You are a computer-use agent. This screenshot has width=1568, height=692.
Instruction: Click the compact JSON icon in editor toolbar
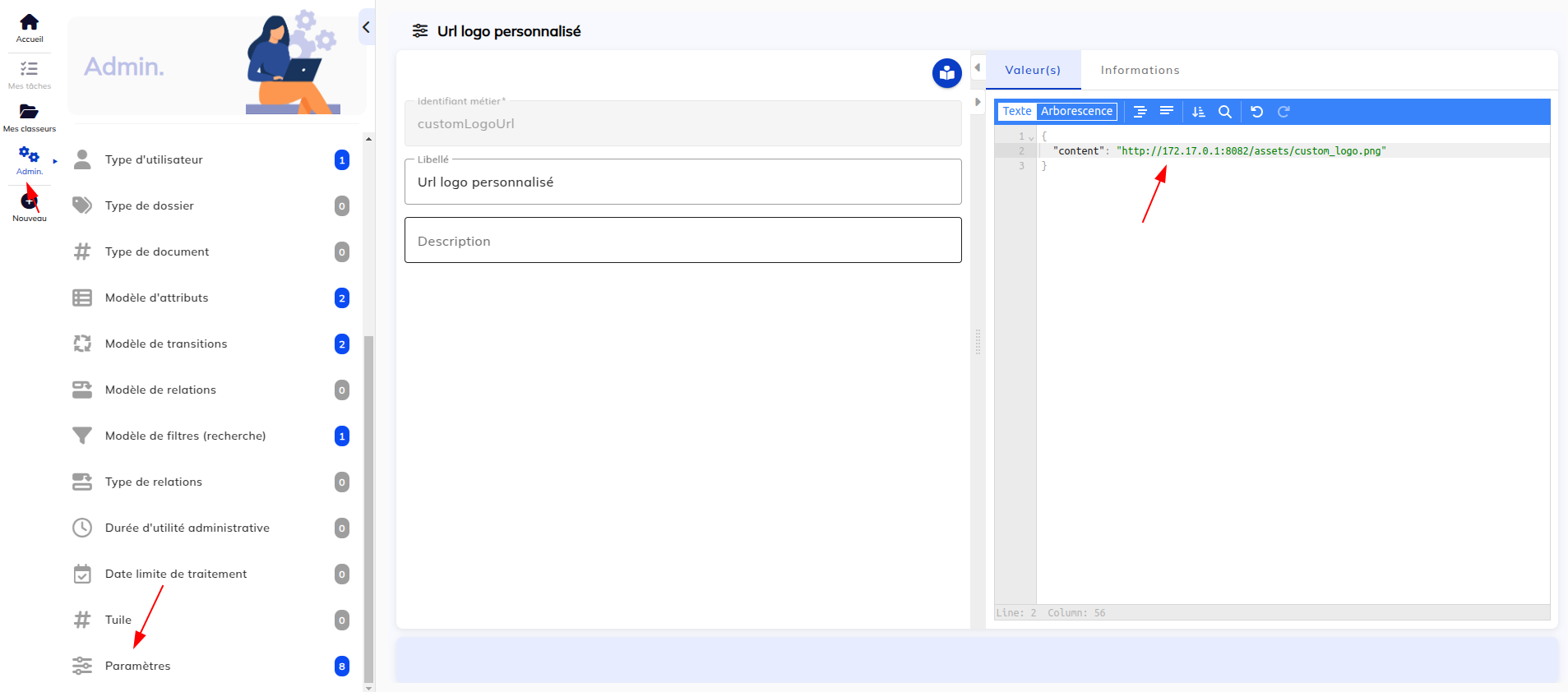point(1166,112)
